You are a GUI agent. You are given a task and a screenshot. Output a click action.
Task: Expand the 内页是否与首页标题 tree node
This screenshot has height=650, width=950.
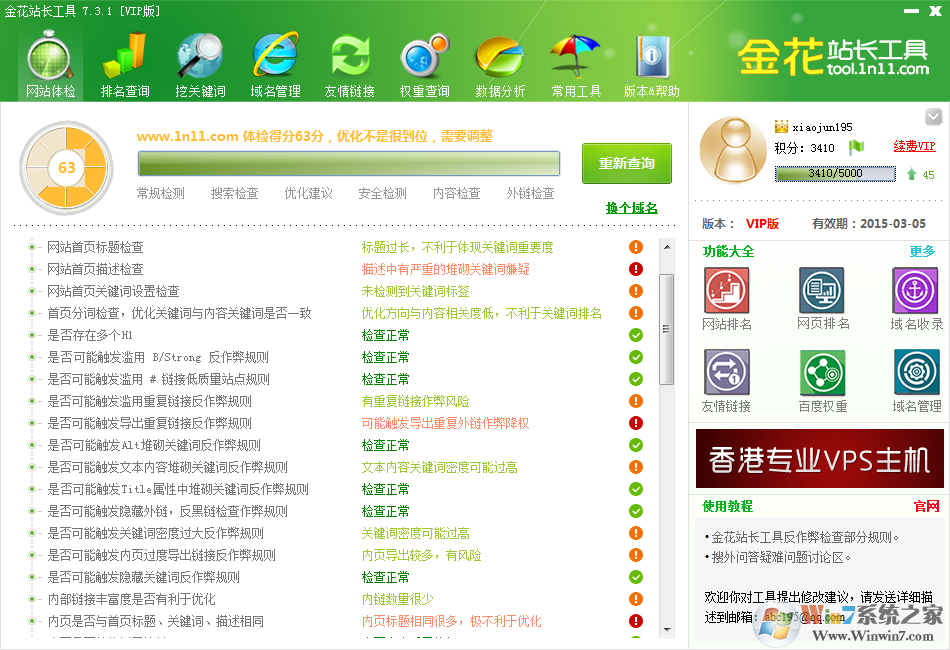(32, 621)
